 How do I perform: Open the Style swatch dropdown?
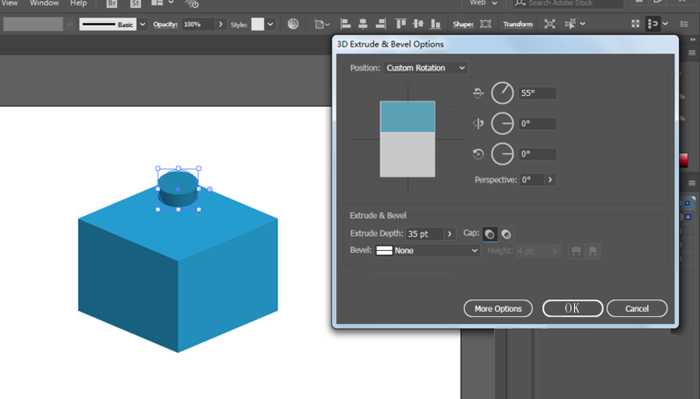click(270, 24)
